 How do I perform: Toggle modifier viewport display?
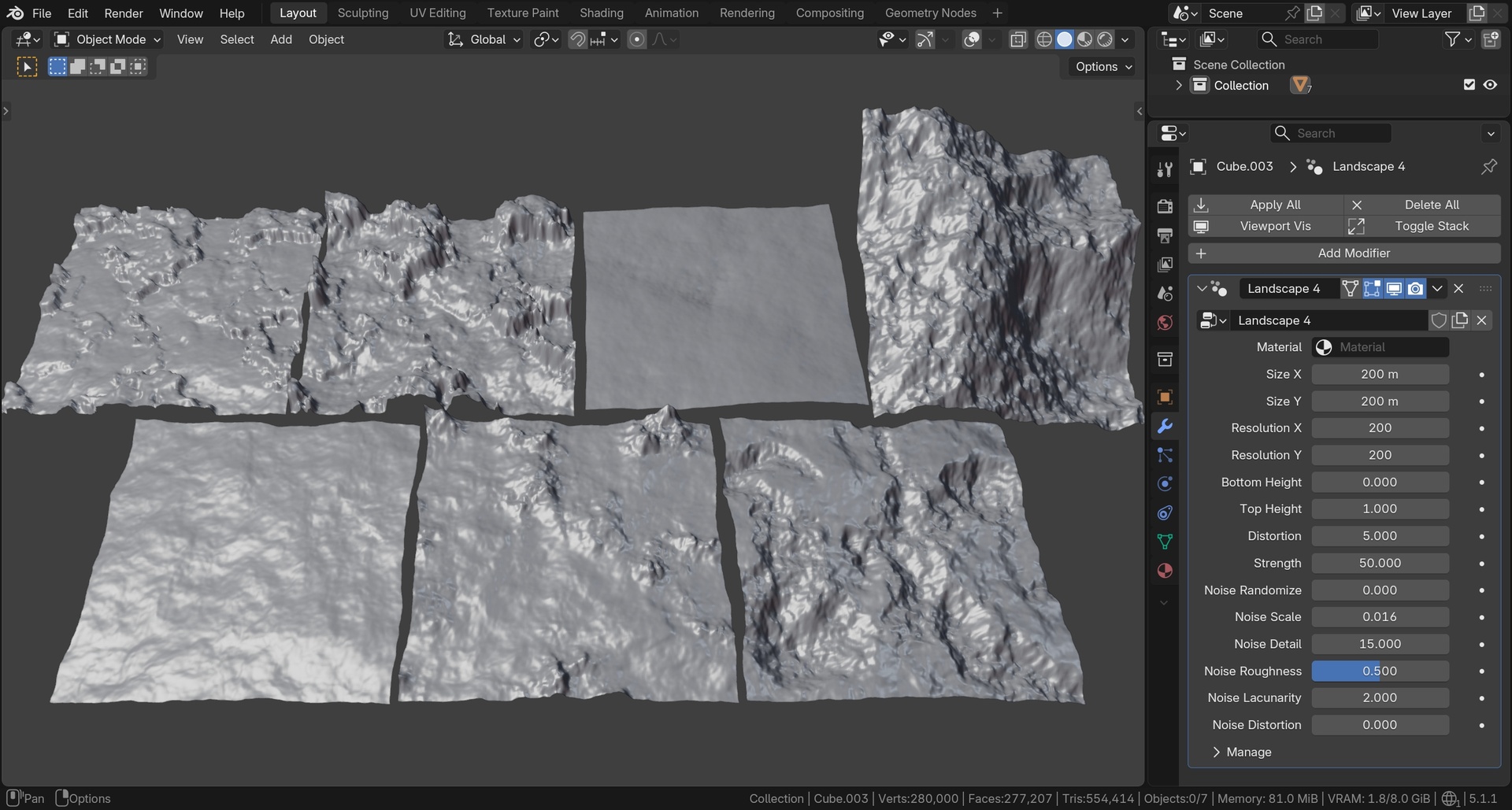pos(1394,289)
